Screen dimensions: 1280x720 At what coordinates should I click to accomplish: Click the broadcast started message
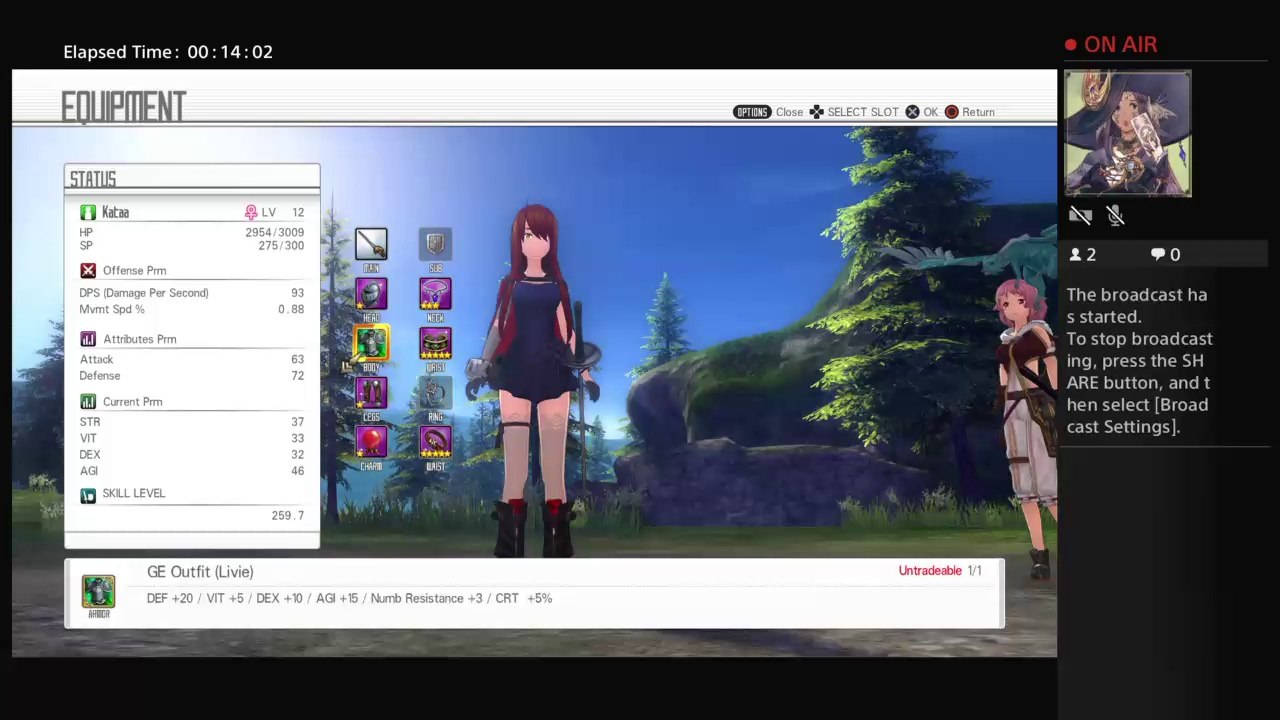1139,360
